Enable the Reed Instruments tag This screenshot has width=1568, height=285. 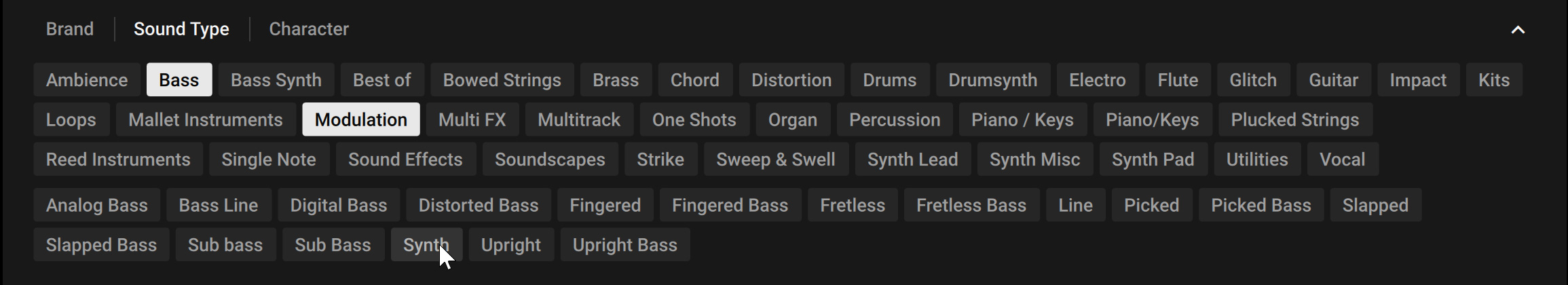(118, 159)
